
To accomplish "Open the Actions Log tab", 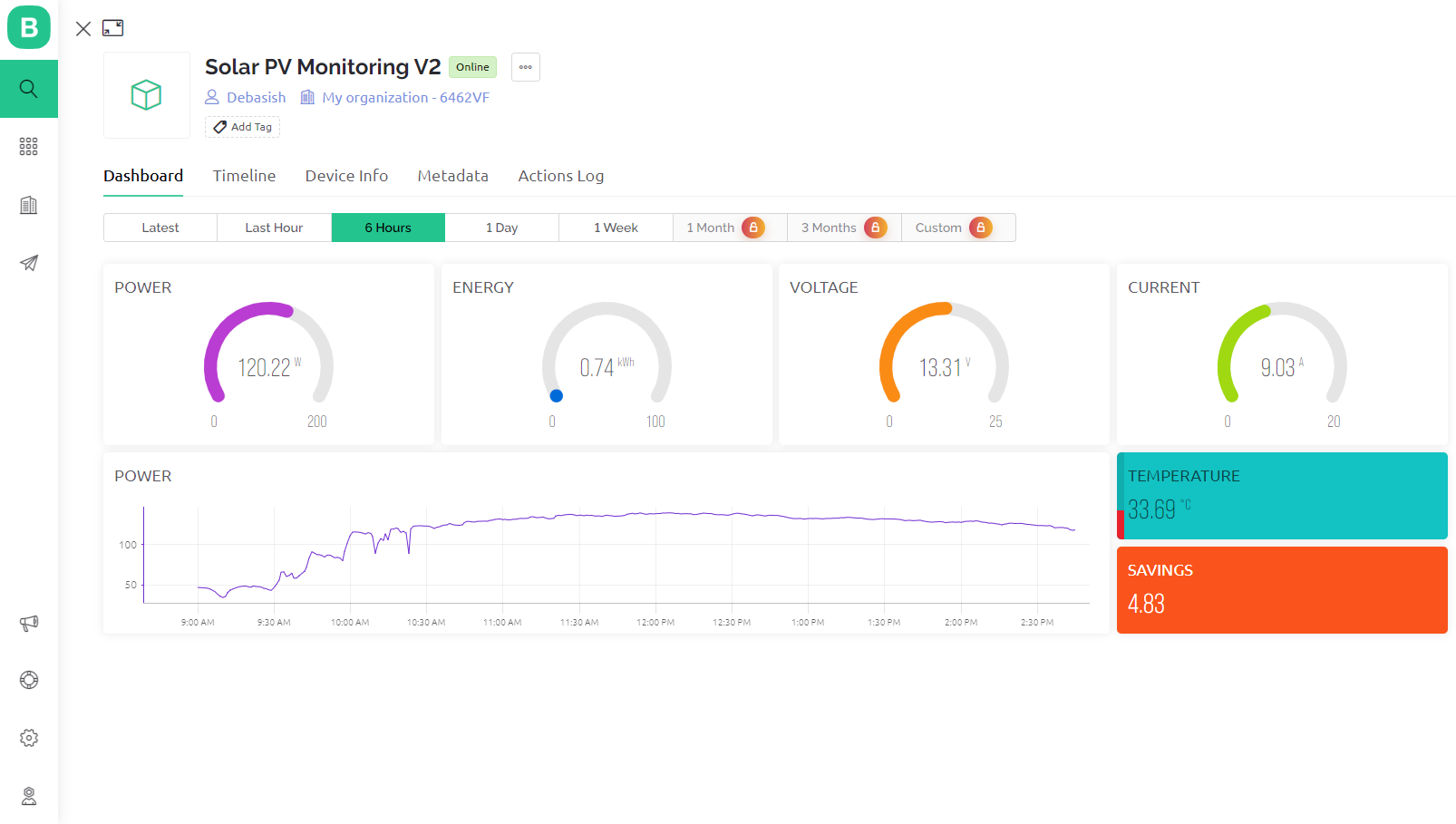I will (560, 176).
